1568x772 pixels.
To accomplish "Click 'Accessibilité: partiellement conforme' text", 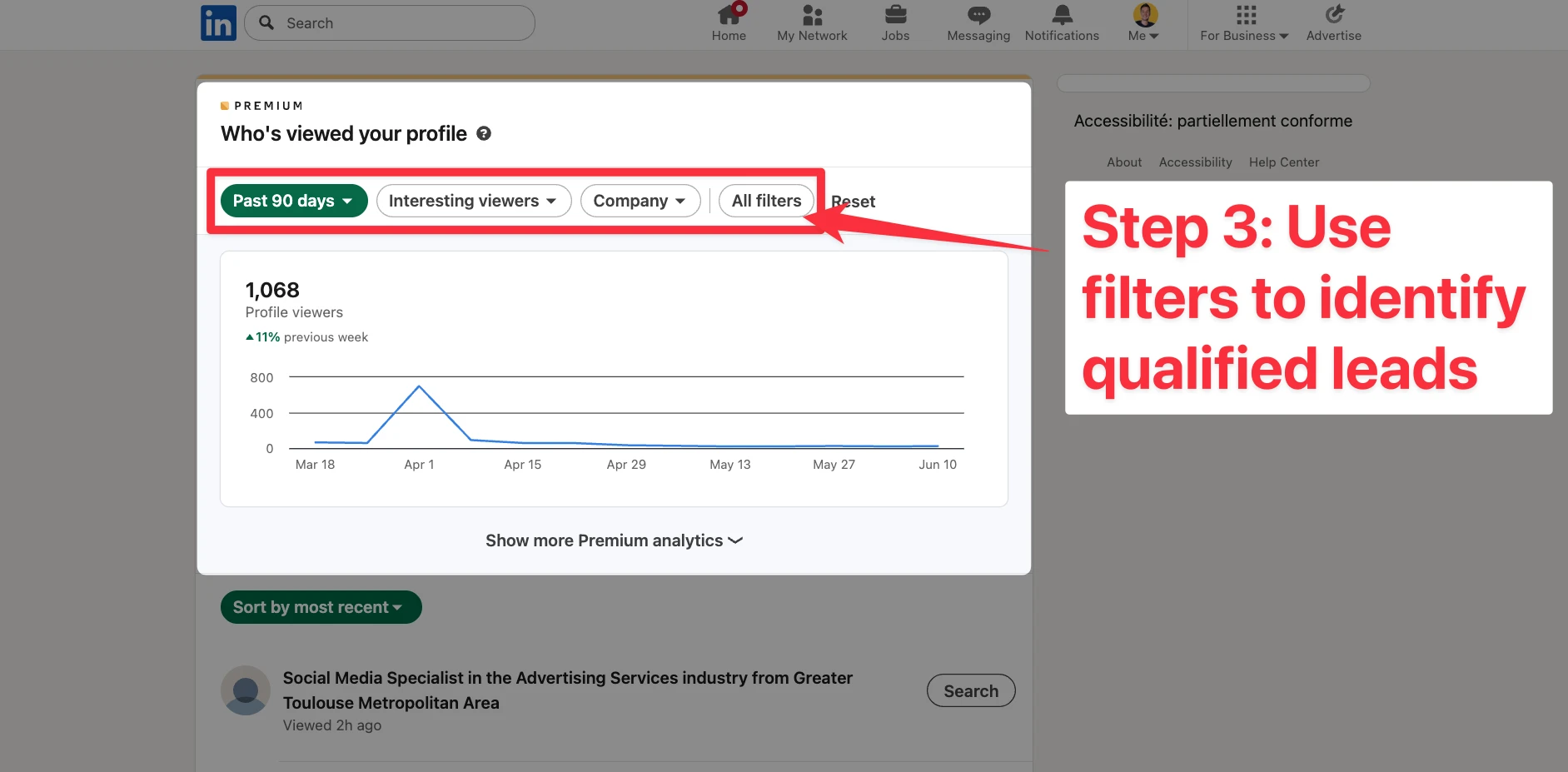I will click(x=1213, y=121).
